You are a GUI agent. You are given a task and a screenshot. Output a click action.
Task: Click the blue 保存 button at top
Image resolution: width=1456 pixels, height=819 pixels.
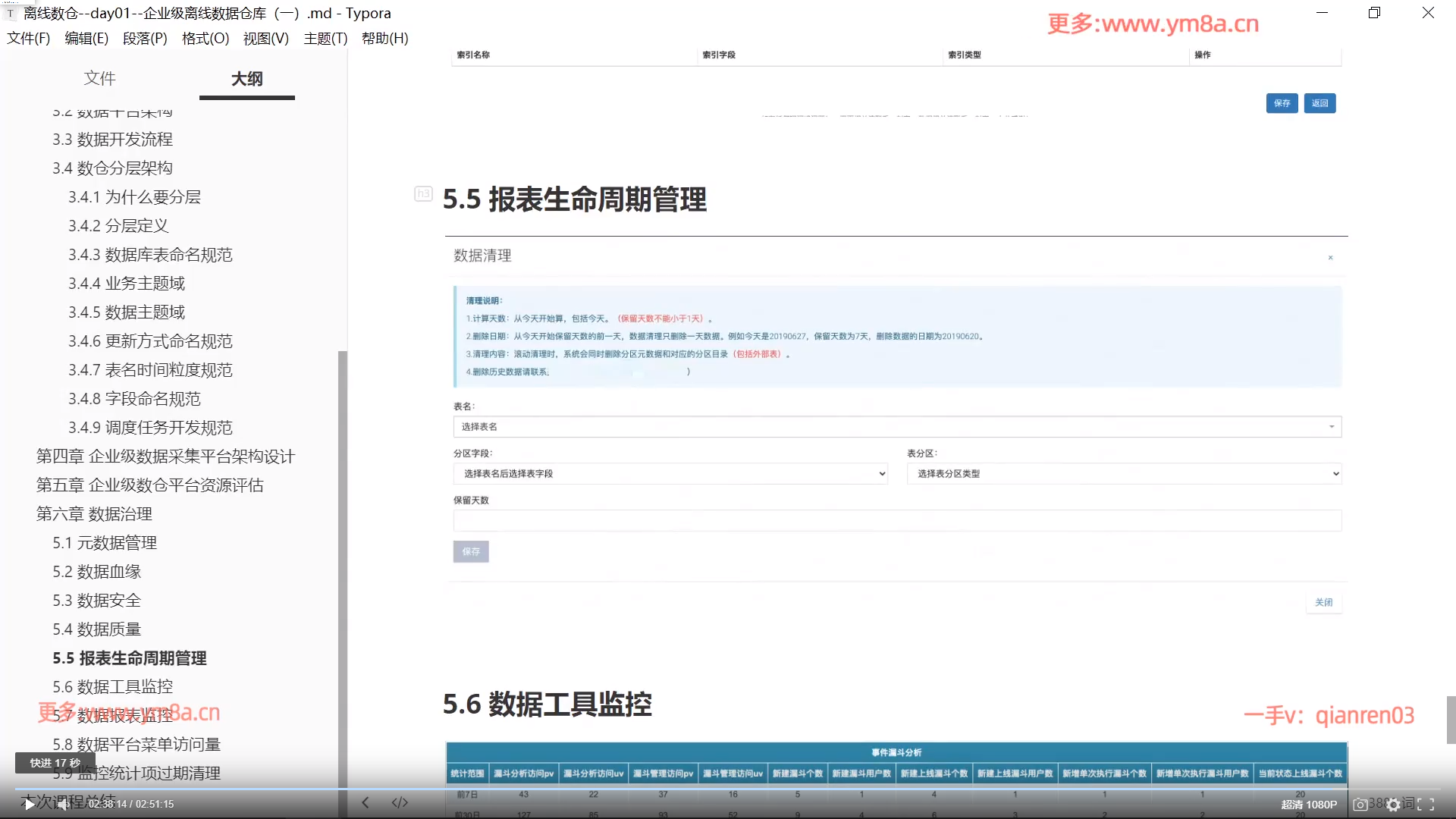click(1282, 103)
